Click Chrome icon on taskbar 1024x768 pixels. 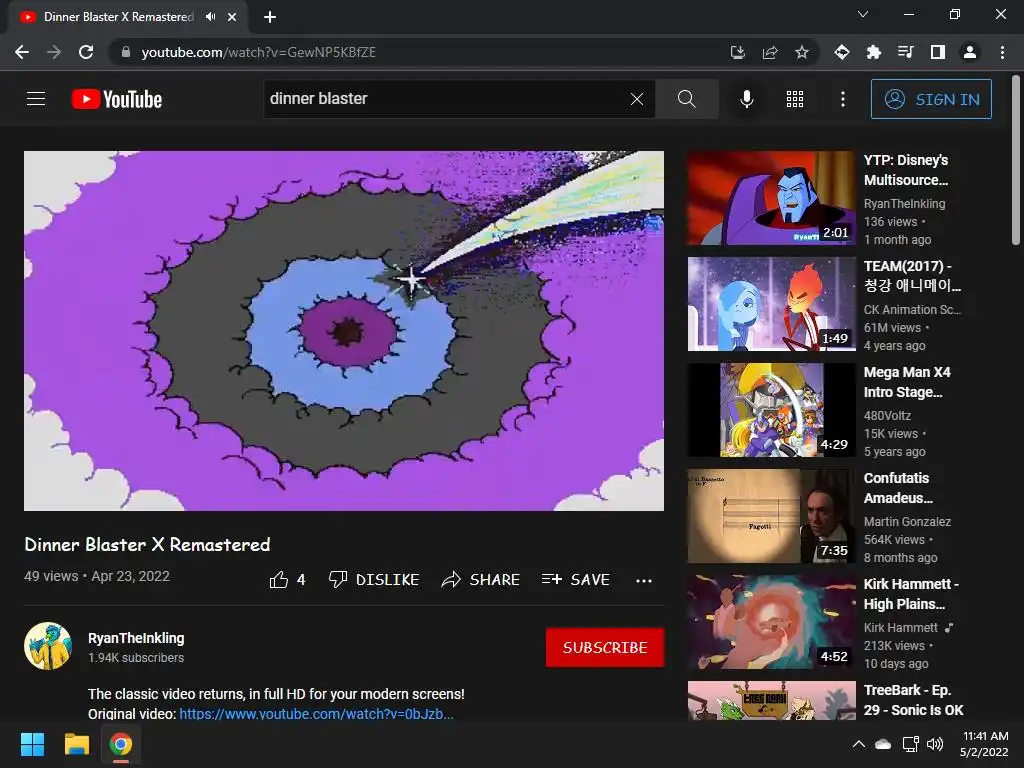(120, 744)
